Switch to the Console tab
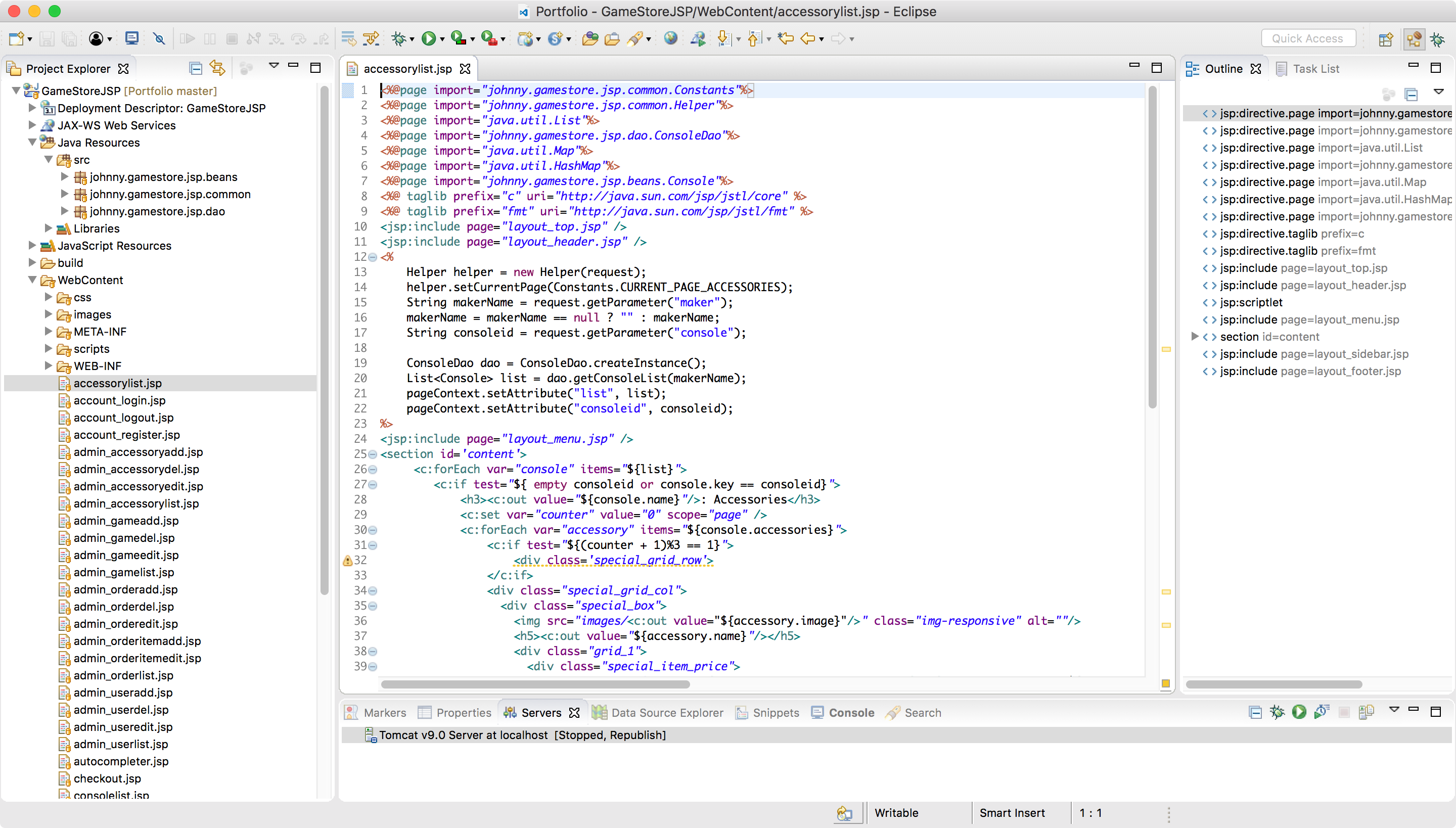The width and height of the screenshot is (1456, 828). 843,713
